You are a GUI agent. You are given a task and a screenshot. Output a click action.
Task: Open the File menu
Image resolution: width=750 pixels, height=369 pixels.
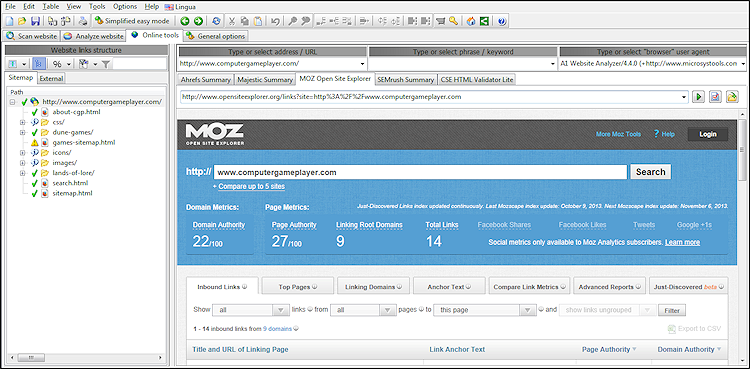[x=10, y=7]
